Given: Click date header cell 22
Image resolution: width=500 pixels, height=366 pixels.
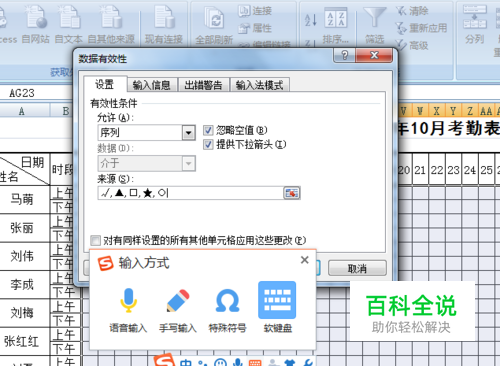Looking at the screenshot, I should click(437, 170).
